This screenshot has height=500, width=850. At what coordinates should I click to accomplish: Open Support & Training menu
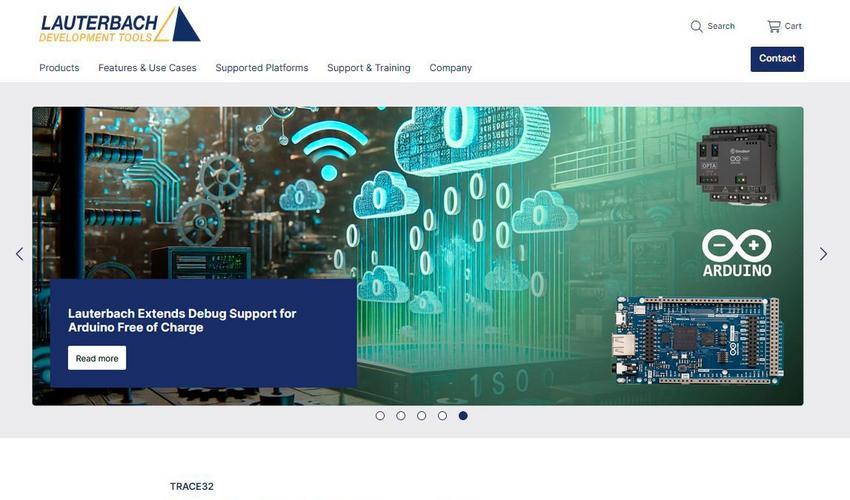coord(369,68)
